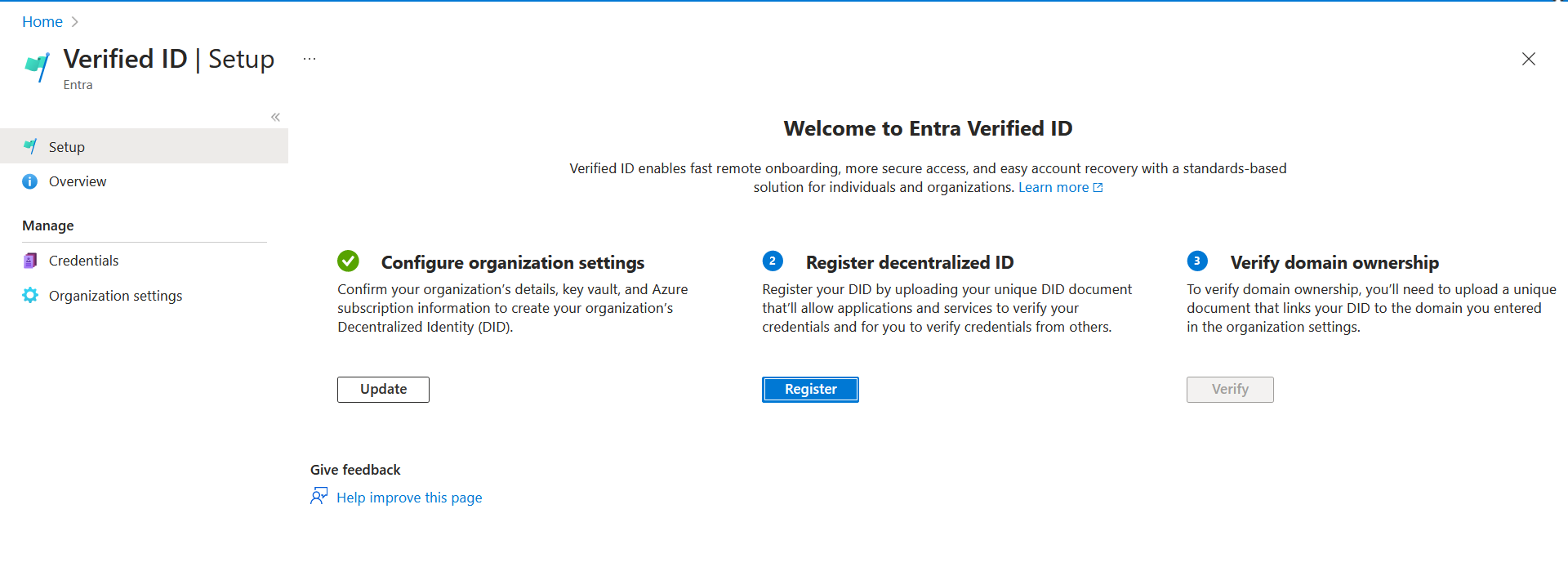1568x567 pixels.
Task: Click 'Welcome to Entra Verified ID' title
Action: click(928, 128)
